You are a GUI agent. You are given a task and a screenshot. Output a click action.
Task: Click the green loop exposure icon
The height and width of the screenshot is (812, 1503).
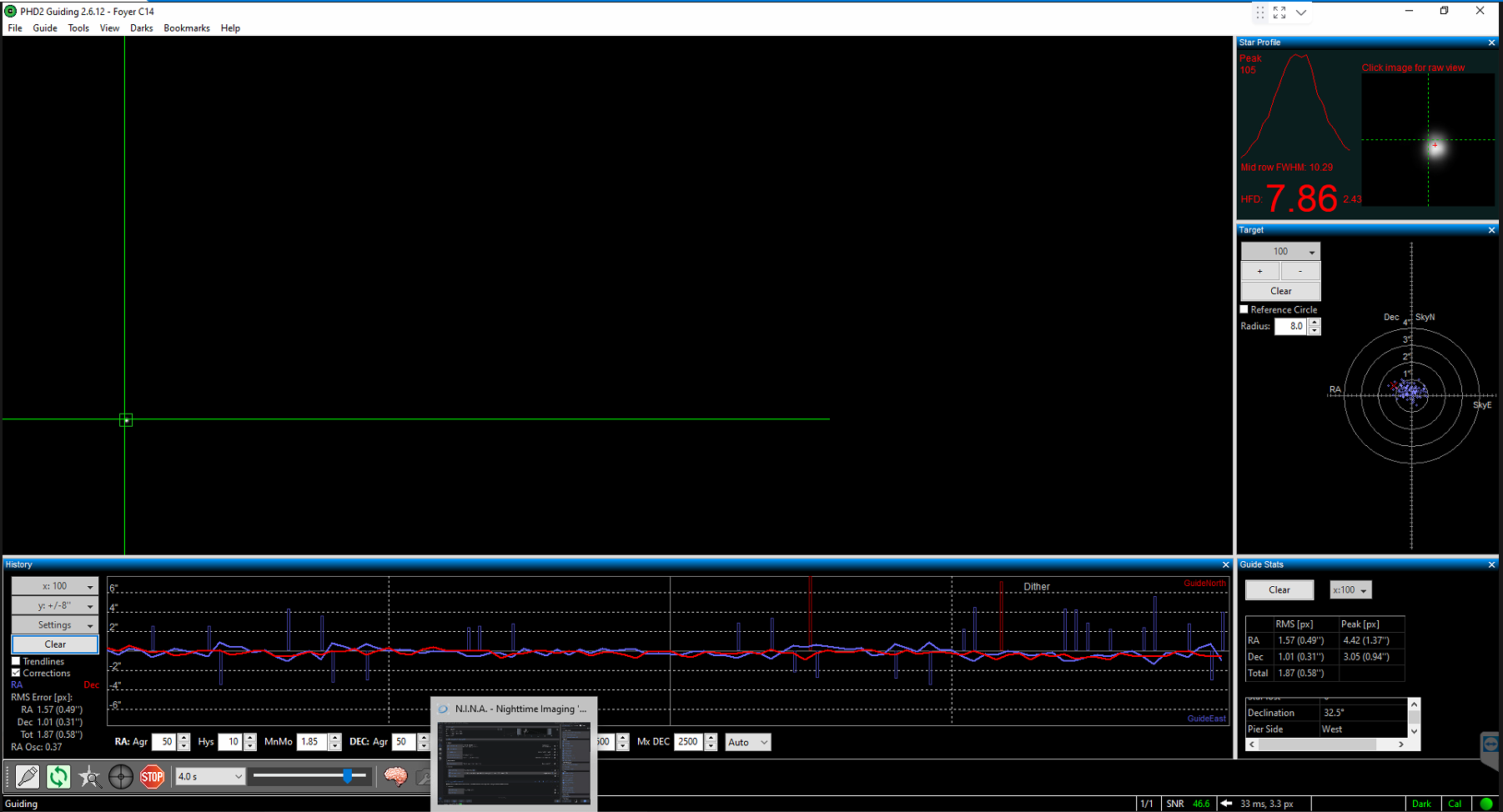[x=58, y=776]
